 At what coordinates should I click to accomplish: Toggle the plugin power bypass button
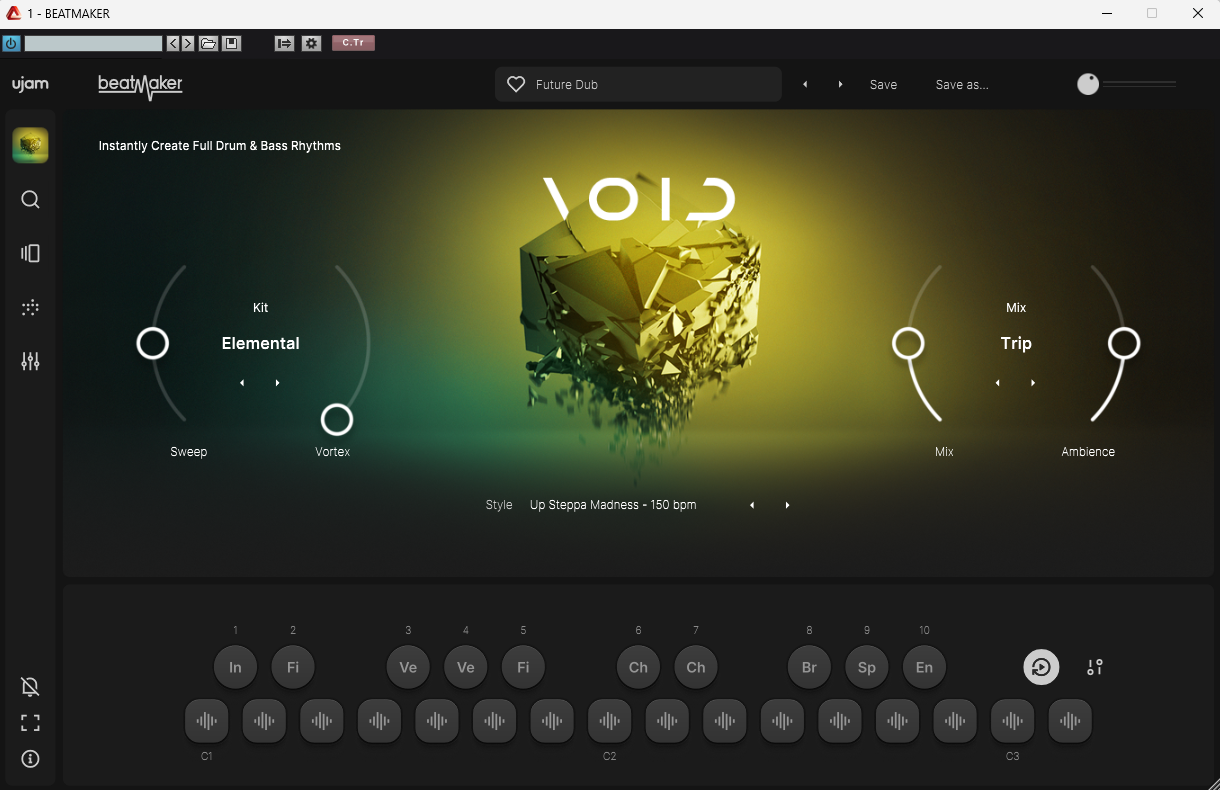[x=11, y=43]
